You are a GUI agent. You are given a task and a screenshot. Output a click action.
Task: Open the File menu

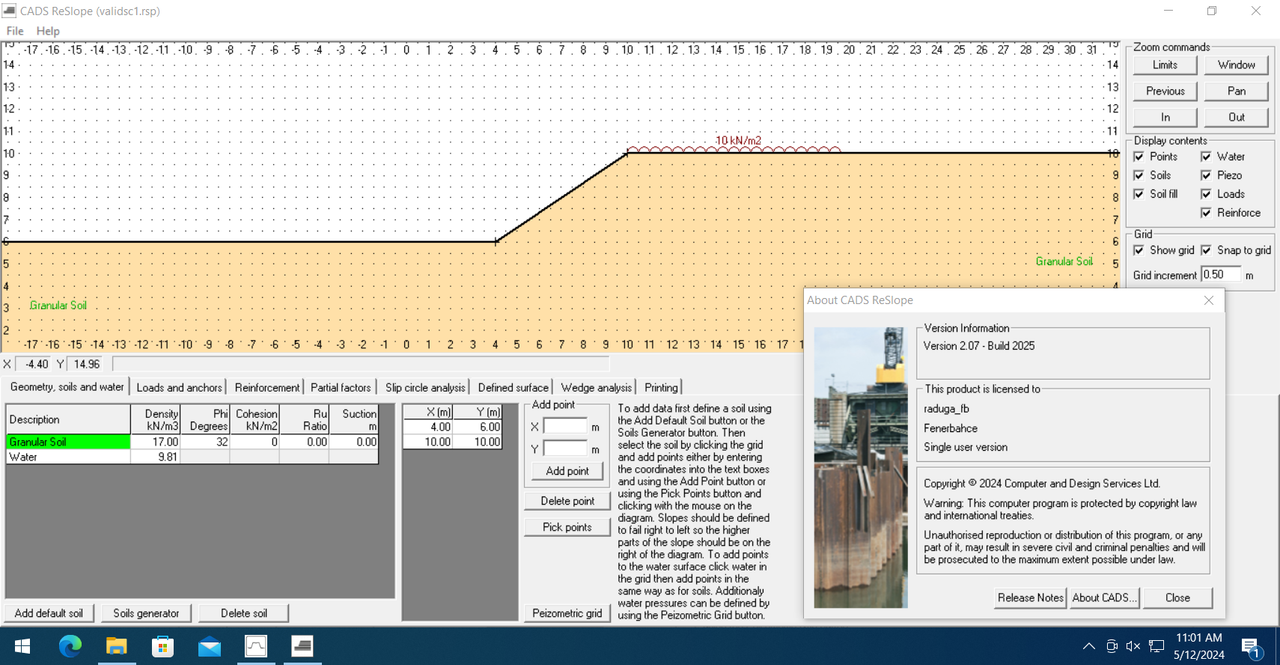tap(15, 31)
